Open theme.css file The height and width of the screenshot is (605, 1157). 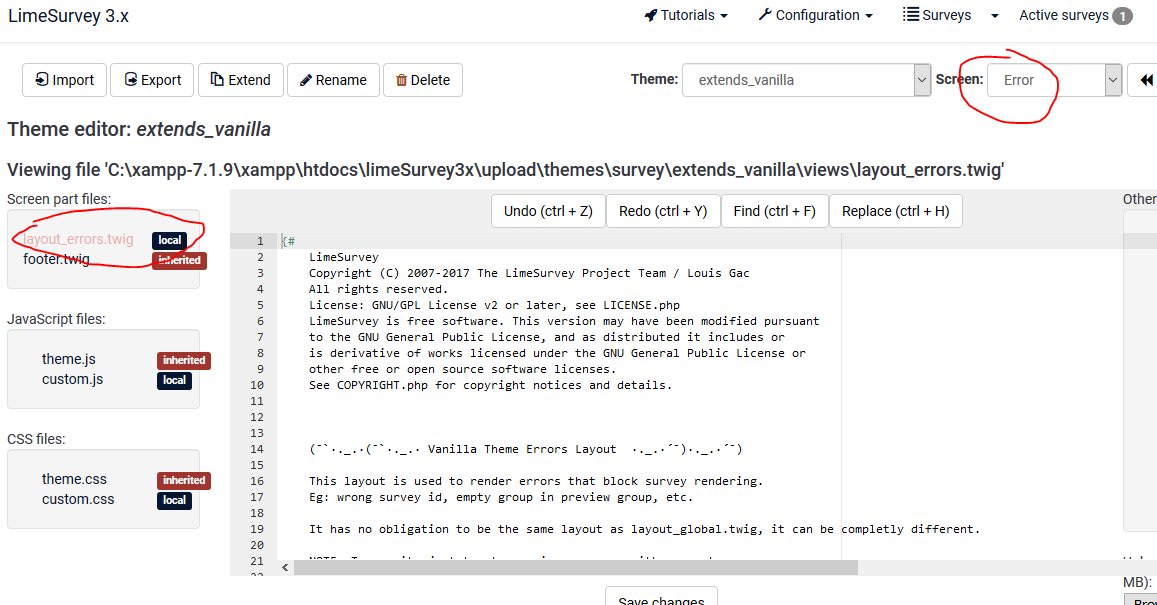[74, 480]
